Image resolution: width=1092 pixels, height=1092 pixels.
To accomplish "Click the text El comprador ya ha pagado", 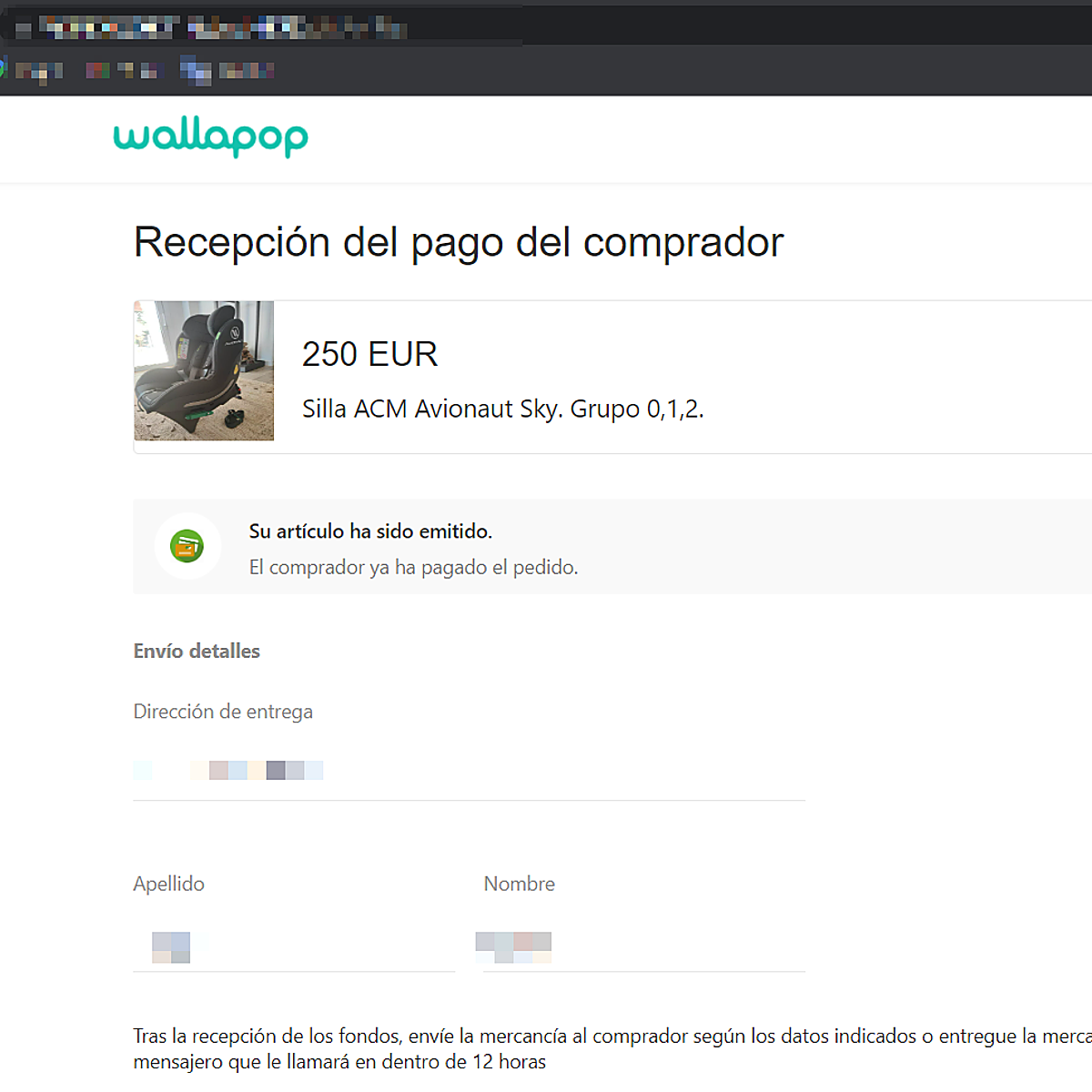I will (413, 566).
